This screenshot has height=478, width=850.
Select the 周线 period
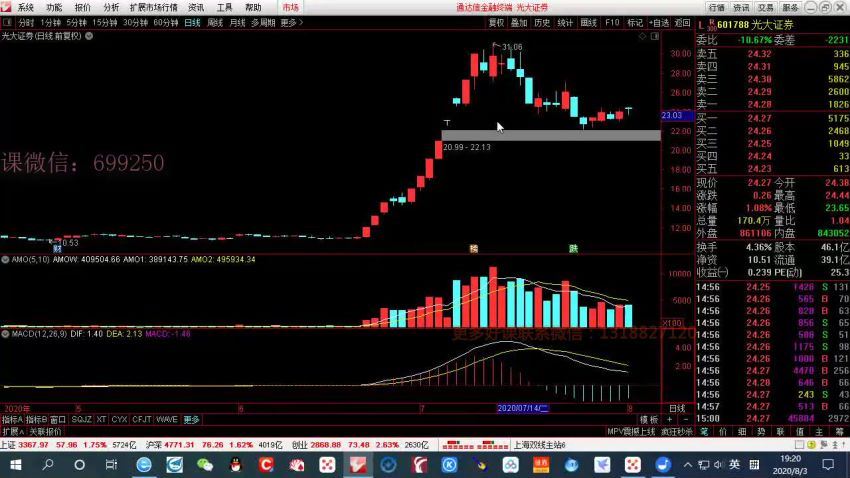pos(215,23)
